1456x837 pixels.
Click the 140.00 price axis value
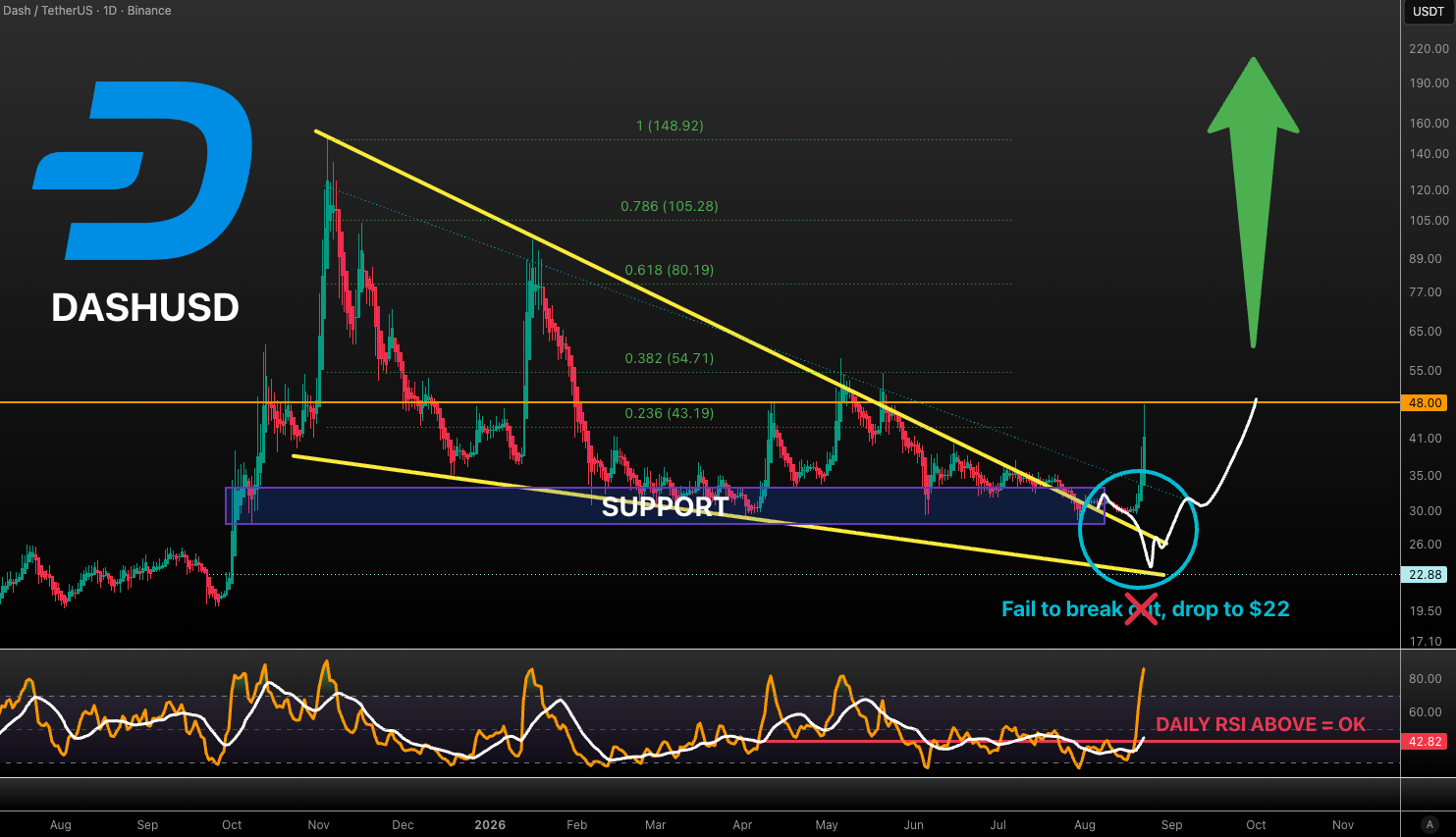[1429, 154]
